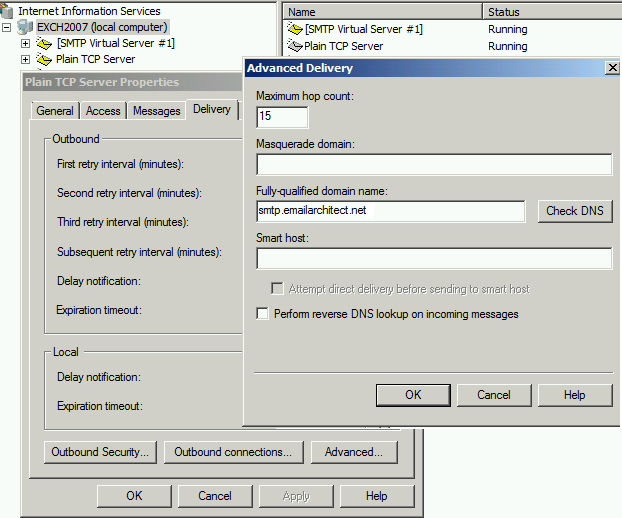Image resolution: width=622 pixels, height=518 pixels.
Task: Close the Advanced Delivery dialog
Action: 612,68
